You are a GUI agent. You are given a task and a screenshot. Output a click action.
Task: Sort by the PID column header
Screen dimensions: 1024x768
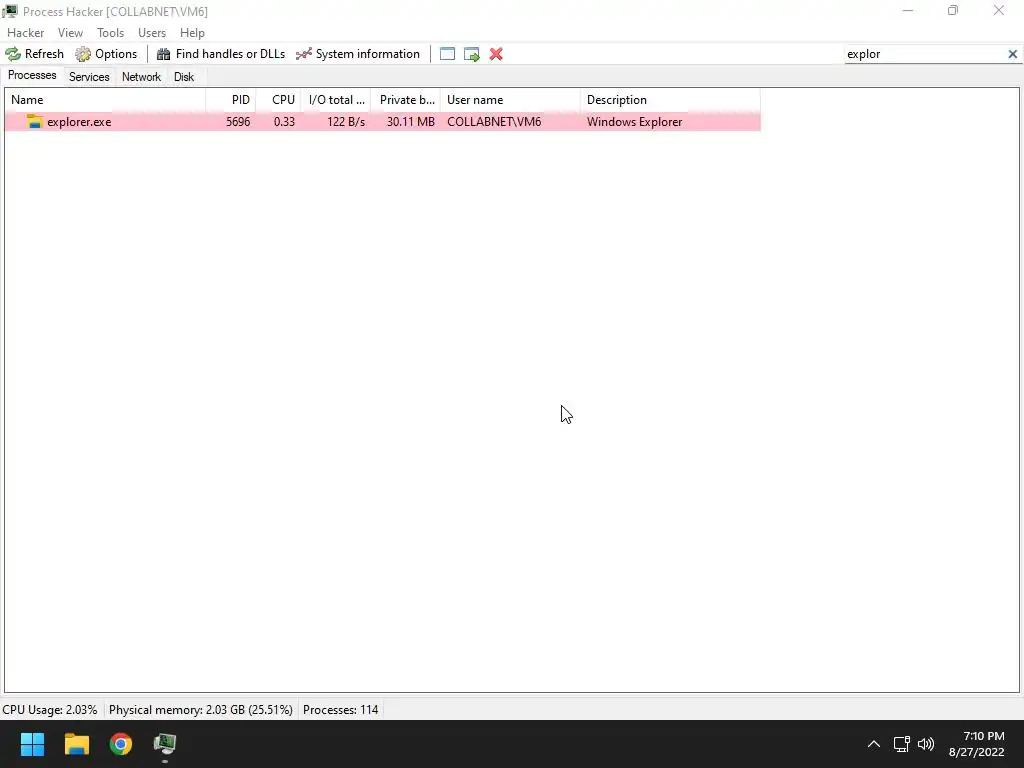[x=231, y=100]
